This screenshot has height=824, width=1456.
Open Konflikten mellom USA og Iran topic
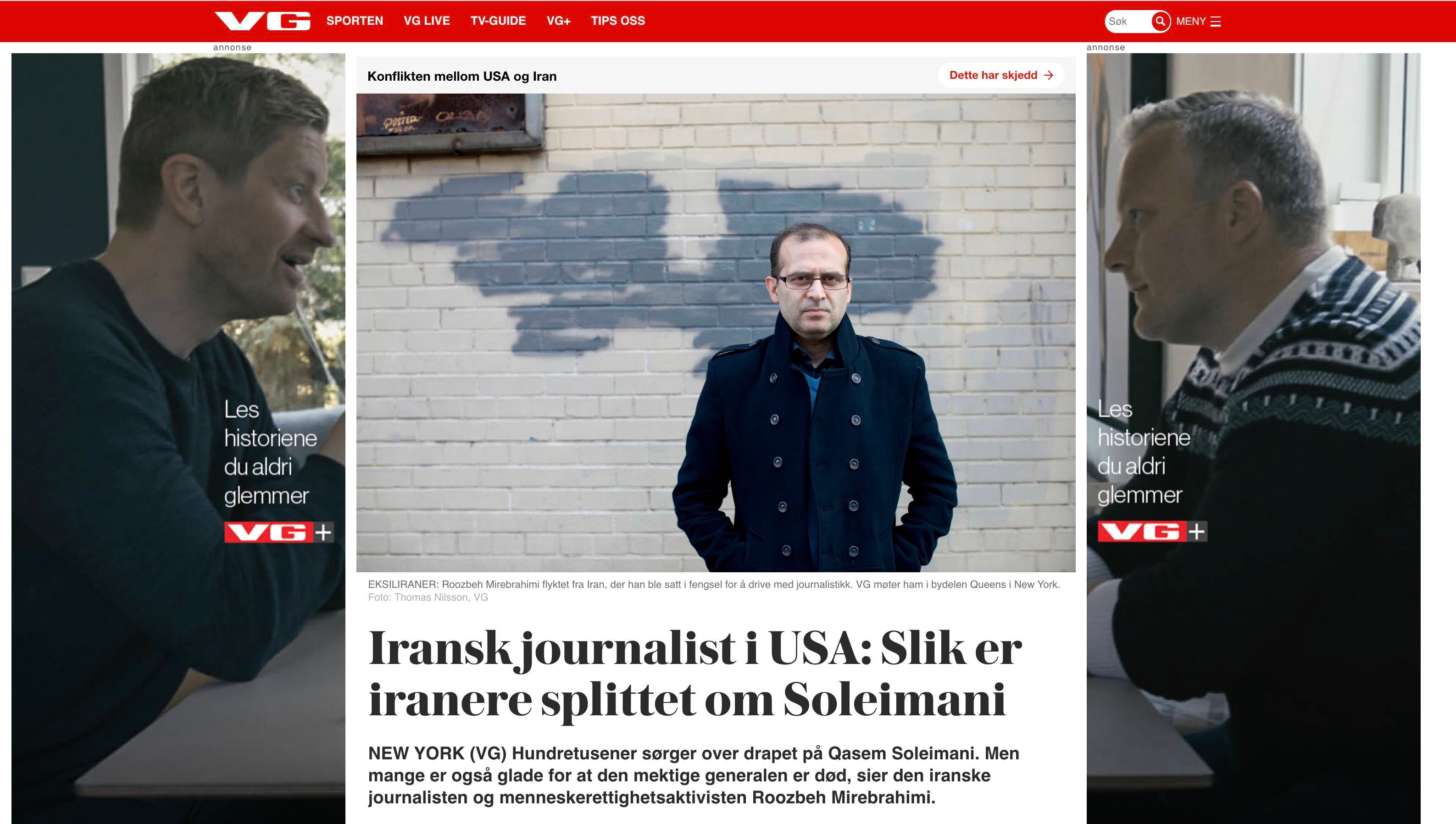pos(462,77)
